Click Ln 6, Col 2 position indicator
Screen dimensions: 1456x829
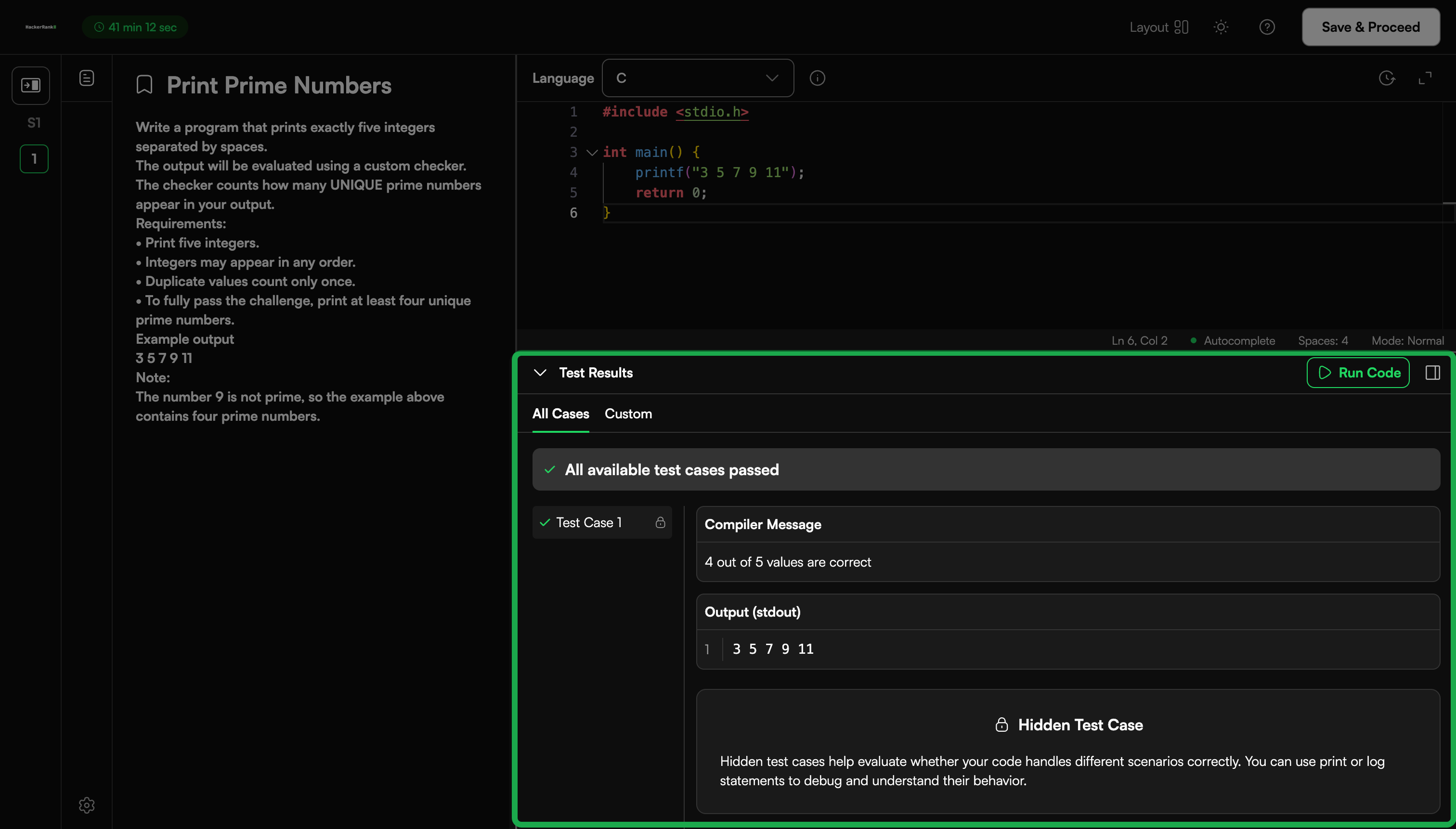pyautogui.click(x=1139, y=340)
